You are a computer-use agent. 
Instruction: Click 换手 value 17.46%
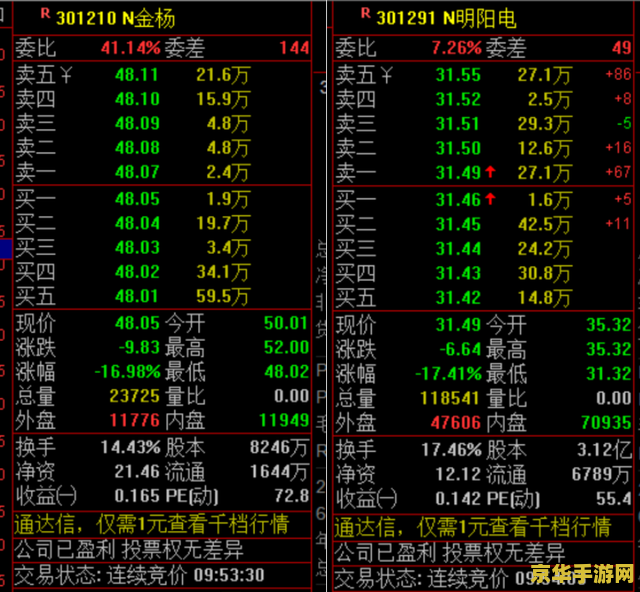click(x=451, y=450)
